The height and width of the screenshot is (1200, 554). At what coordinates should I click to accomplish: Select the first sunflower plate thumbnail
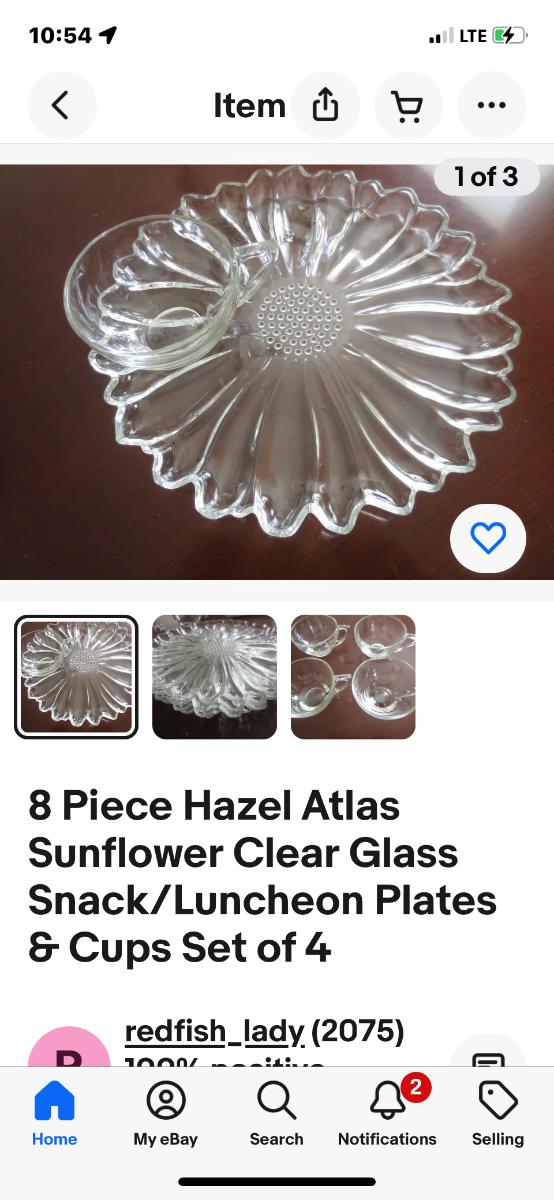[x=76, y=677]
